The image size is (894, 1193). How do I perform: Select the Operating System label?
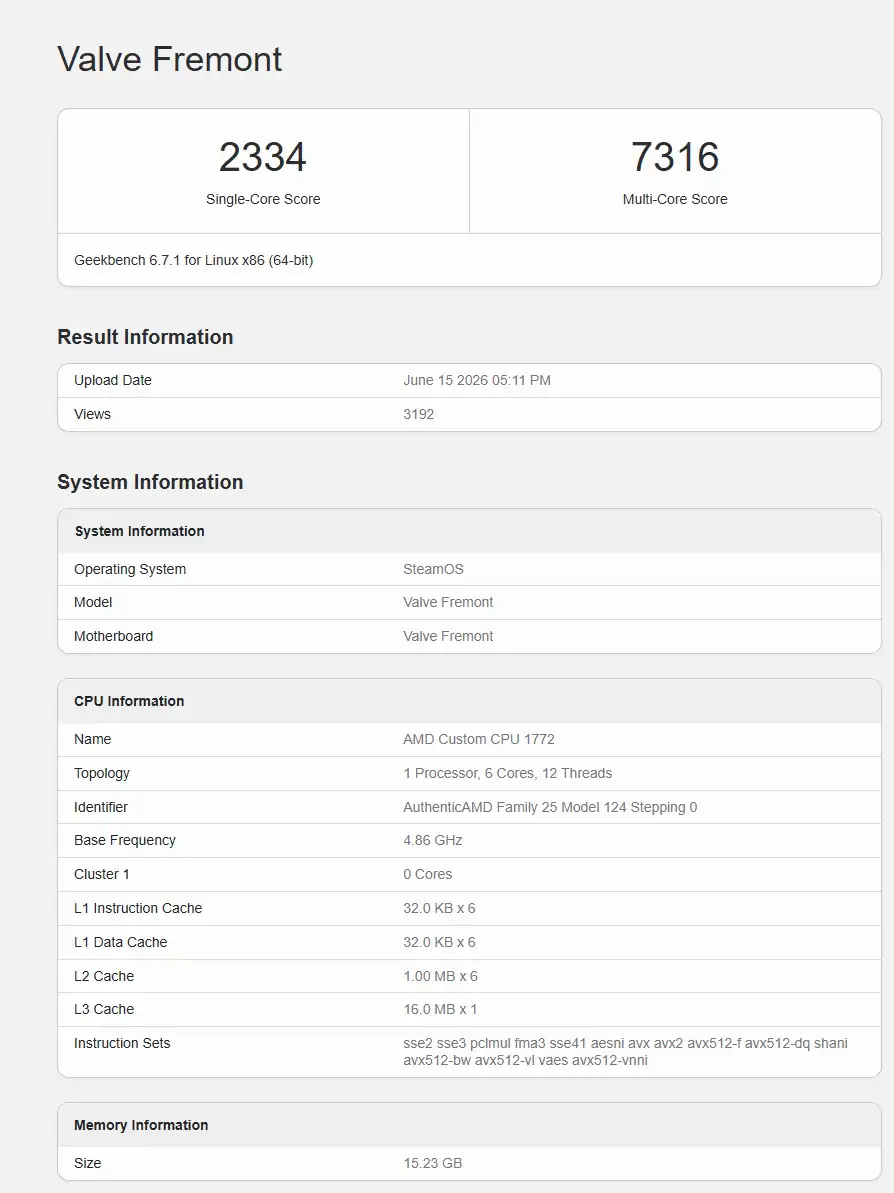tap(130, 570)
